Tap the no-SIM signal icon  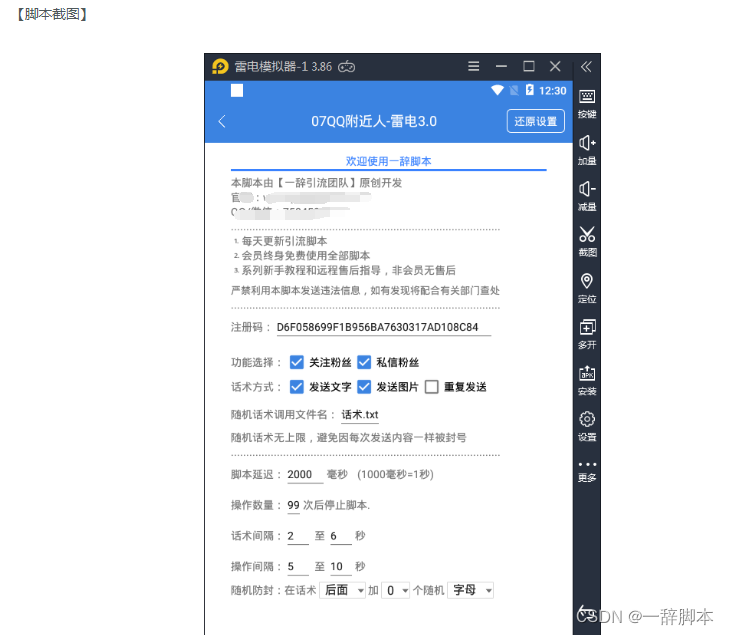pyautogui.click(x=514, y=90)
